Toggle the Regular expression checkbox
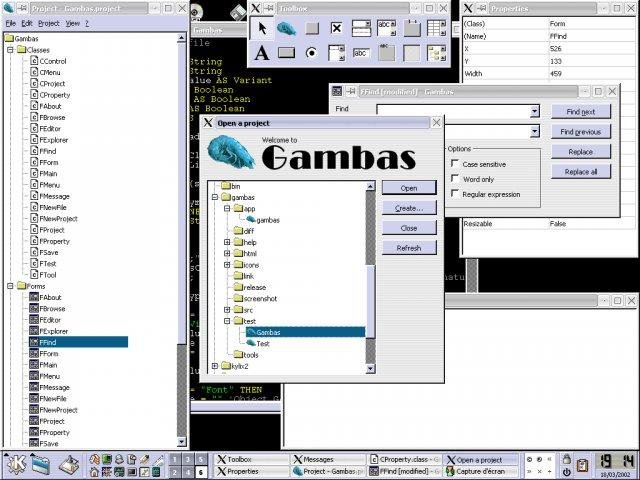 [456, 194]
